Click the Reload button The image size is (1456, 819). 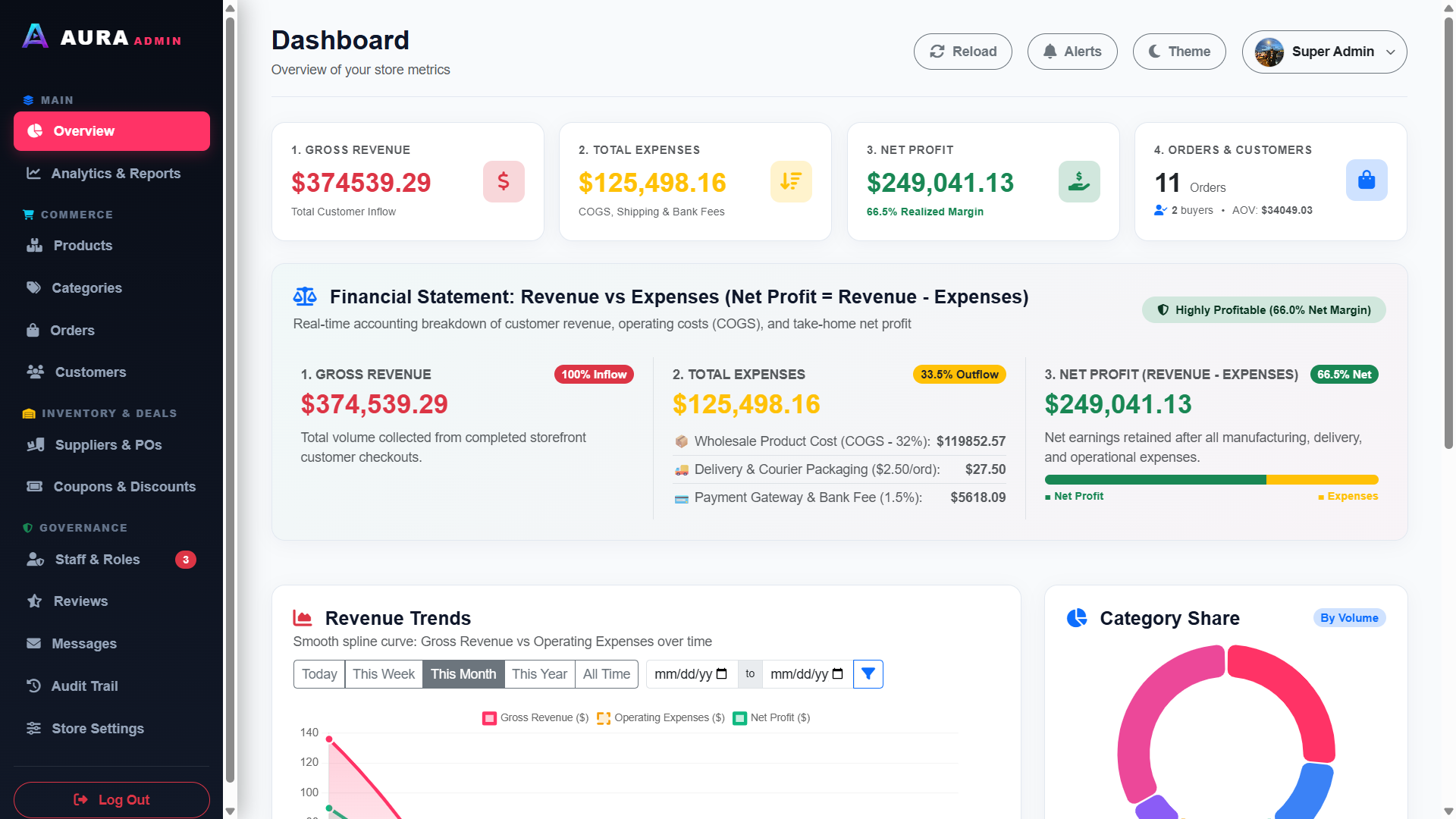[963, 52]
